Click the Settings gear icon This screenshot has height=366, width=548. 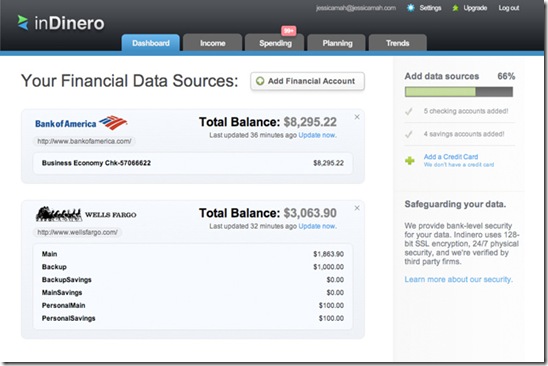pyautogui.click(x=411, y=8)
